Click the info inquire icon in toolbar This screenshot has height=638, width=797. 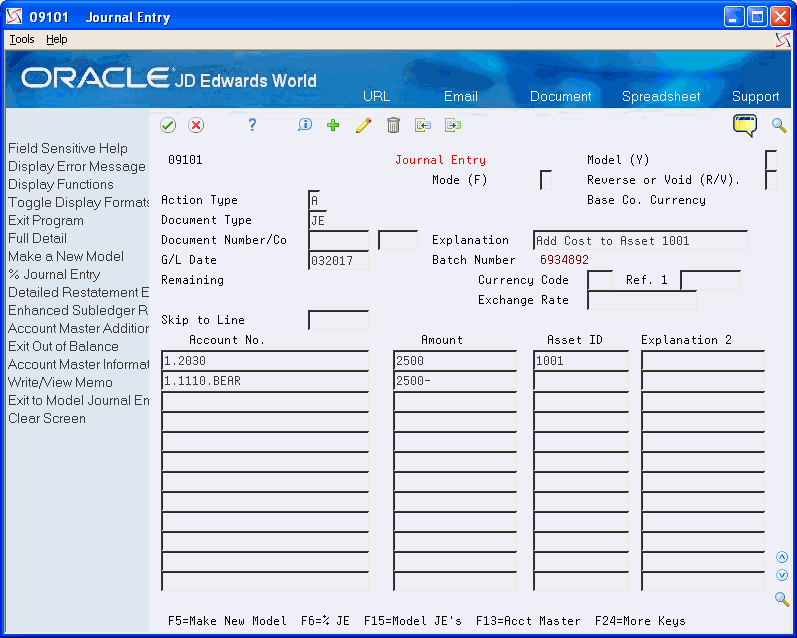point(305,125)
